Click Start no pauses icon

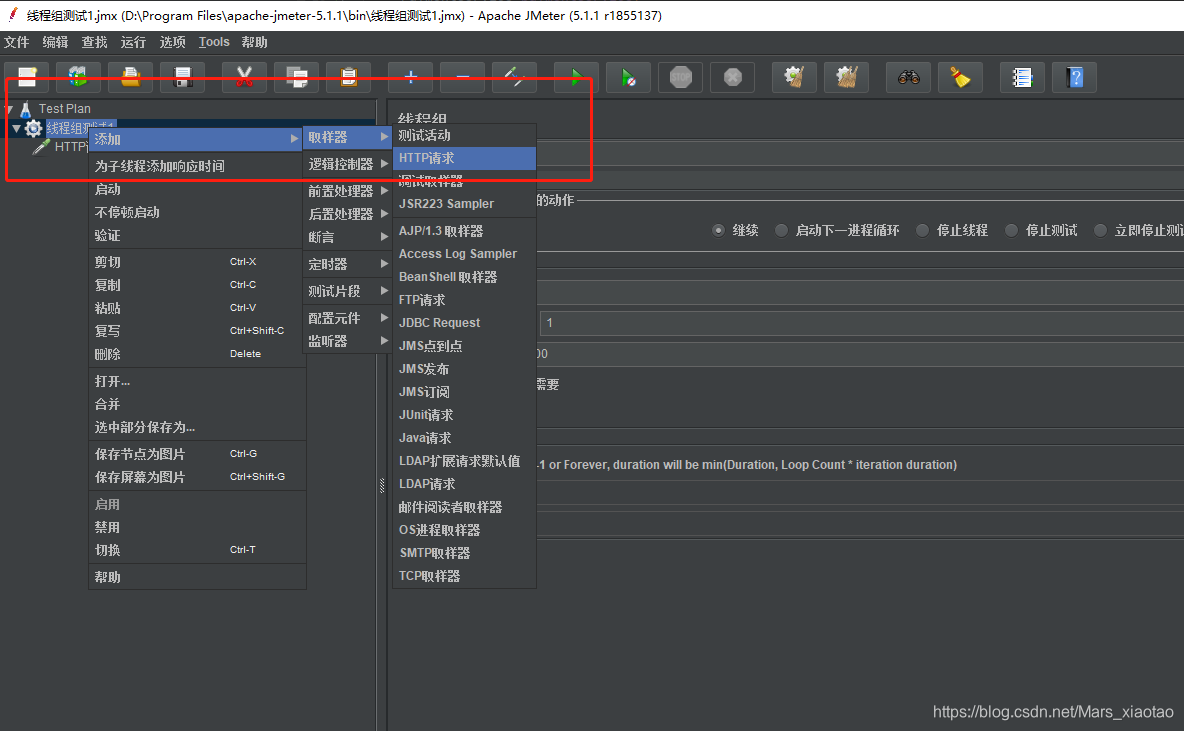(628, 77)
